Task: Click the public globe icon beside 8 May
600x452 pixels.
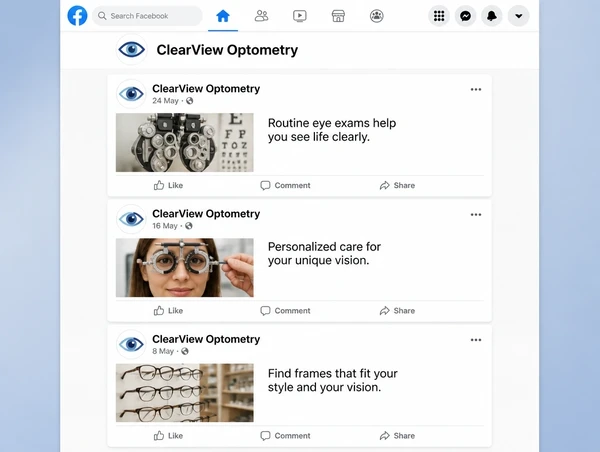Action: 185,351
